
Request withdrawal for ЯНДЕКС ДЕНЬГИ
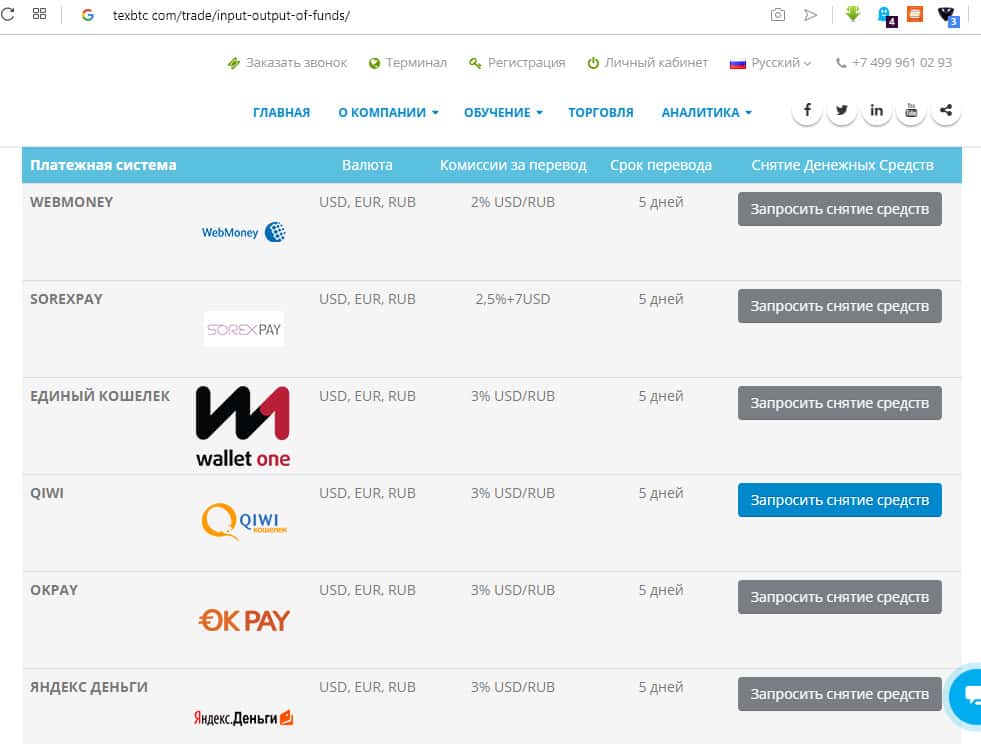pos(840,694)
